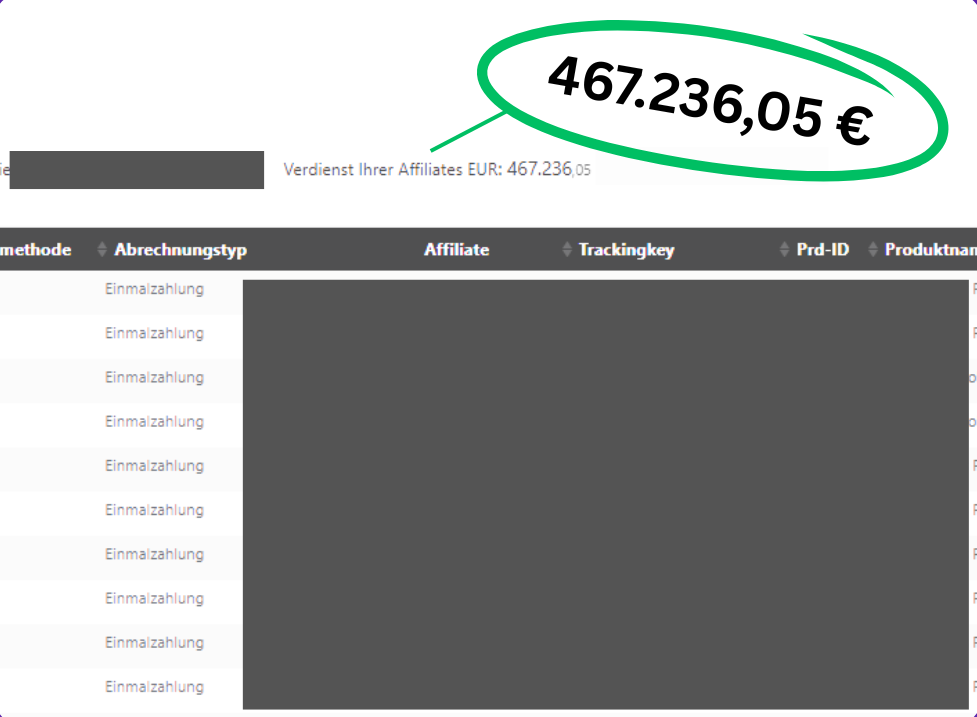Select the last Einmalzahlung row

(154, 687)
